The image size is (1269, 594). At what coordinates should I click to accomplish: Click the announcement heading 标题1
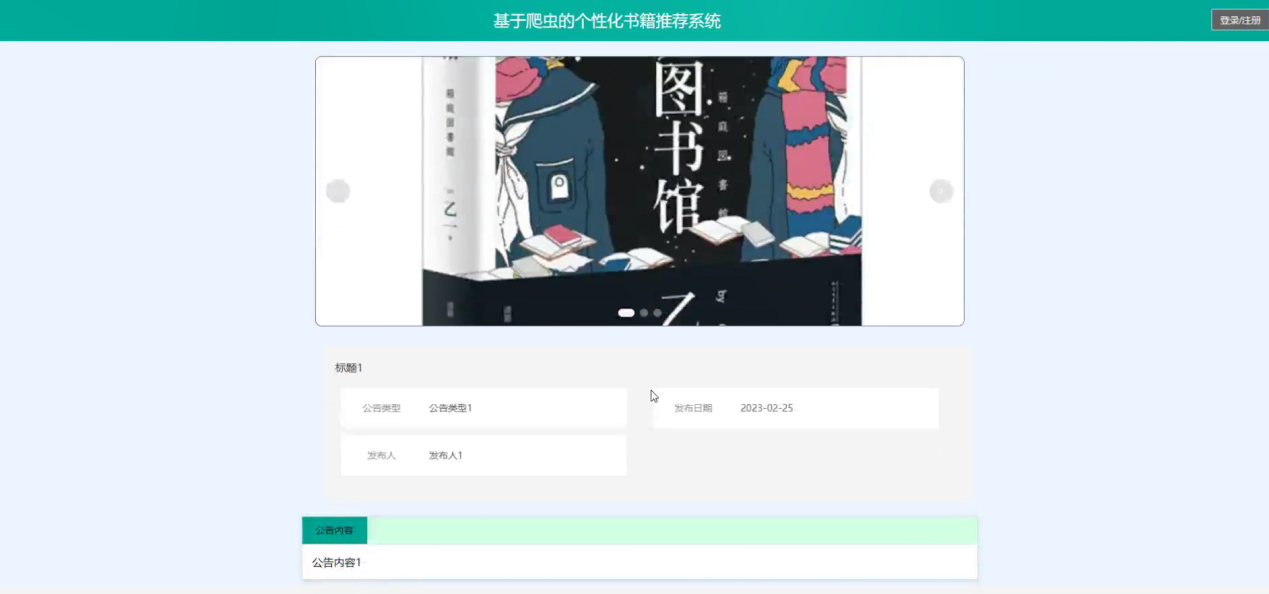coord(349,368)
